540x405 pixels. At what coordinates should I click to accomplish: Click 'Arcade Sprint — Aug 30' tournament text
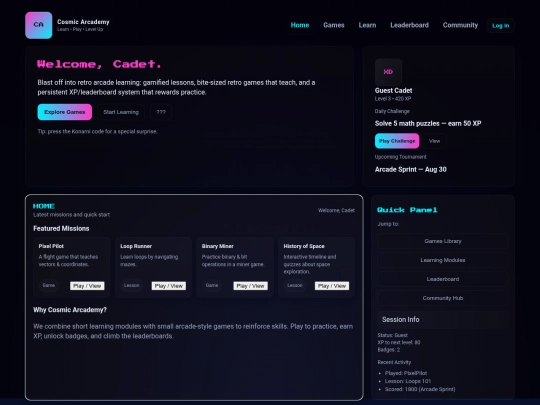[x=411, y=169]
